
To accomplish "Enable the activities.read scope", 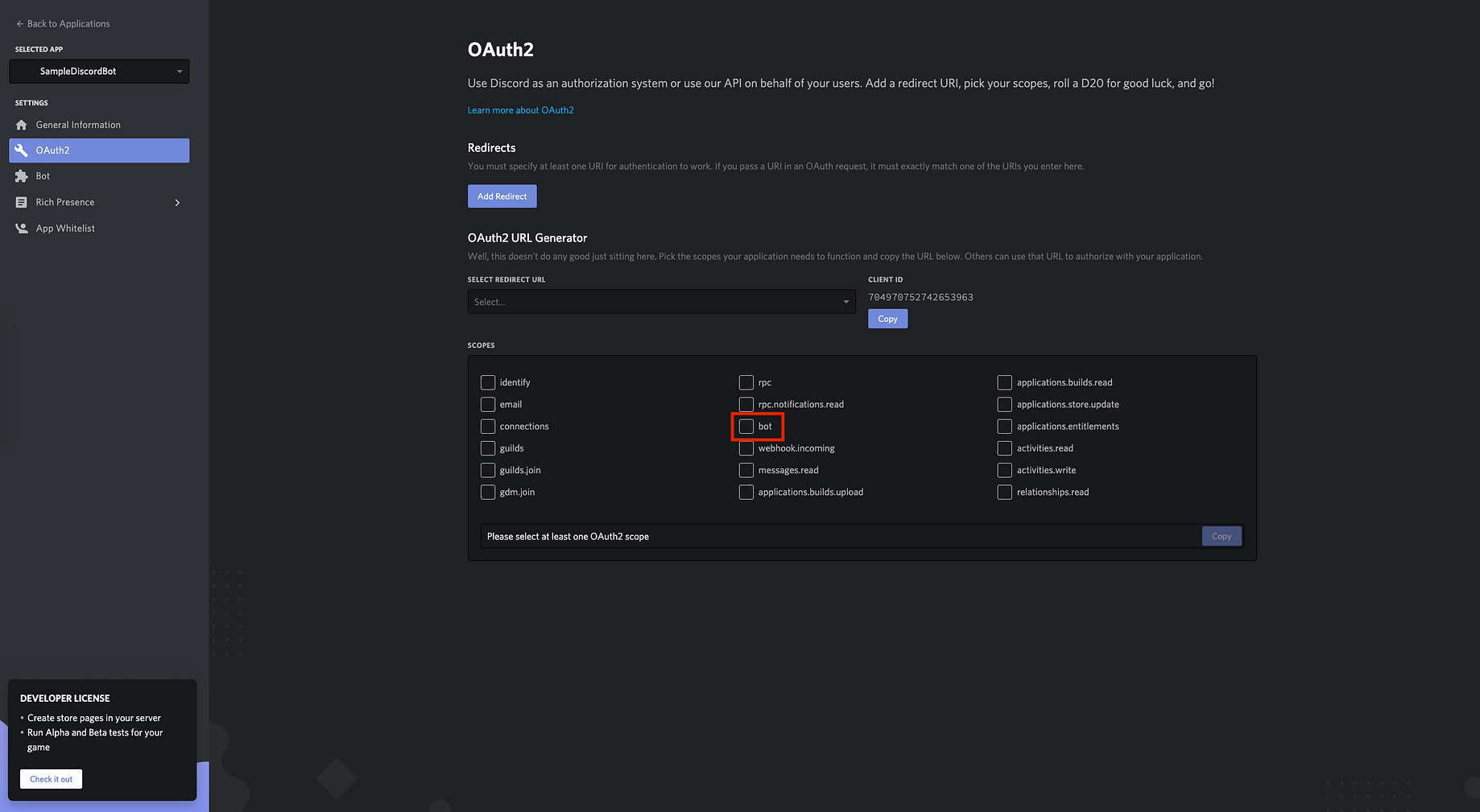I will (x=1005, y=448).
